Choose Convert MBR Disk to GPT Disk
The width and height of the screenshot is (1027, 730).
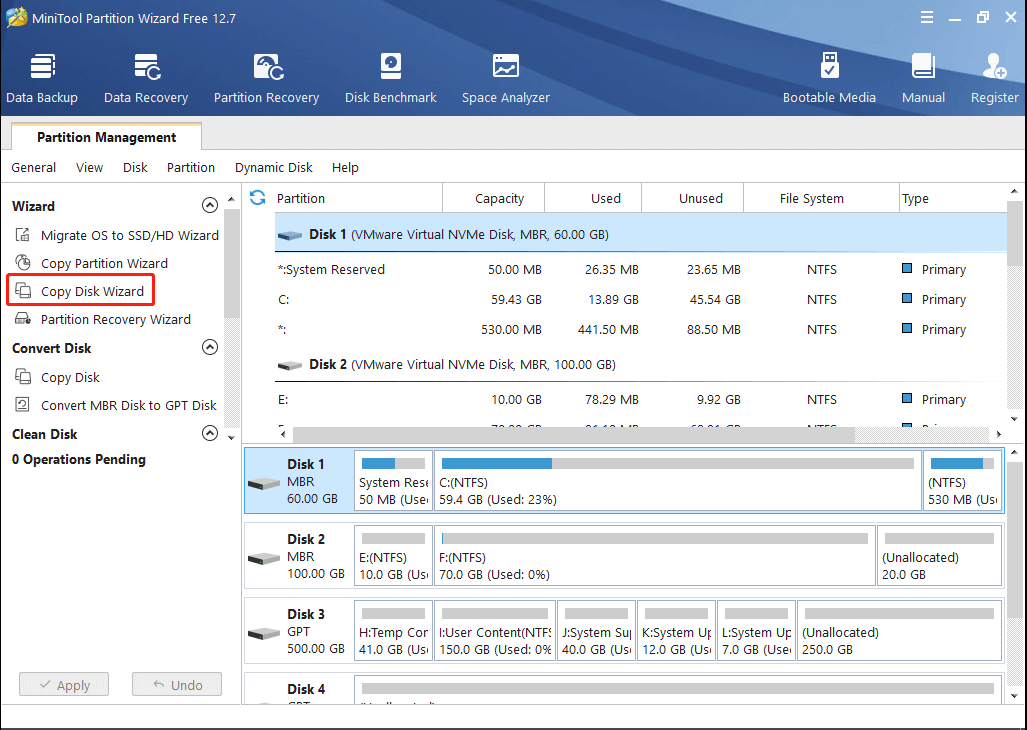click(x=128, y=405)
